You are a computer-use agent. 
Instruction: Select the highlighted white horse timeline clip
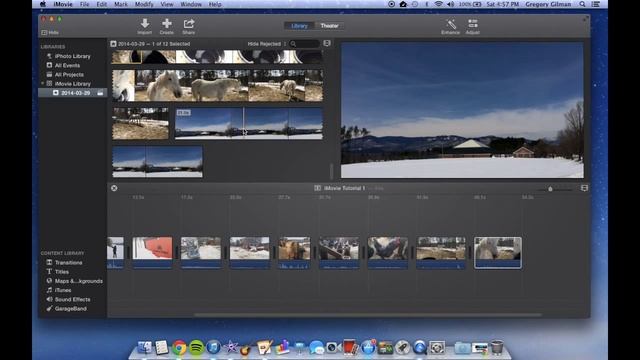[x=498, y=253]
